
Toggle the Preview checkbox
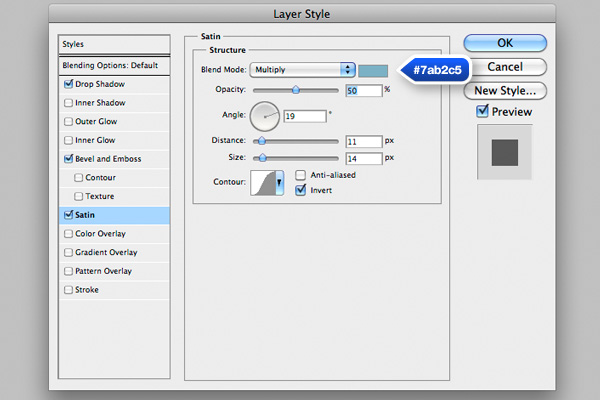(482, 112)
